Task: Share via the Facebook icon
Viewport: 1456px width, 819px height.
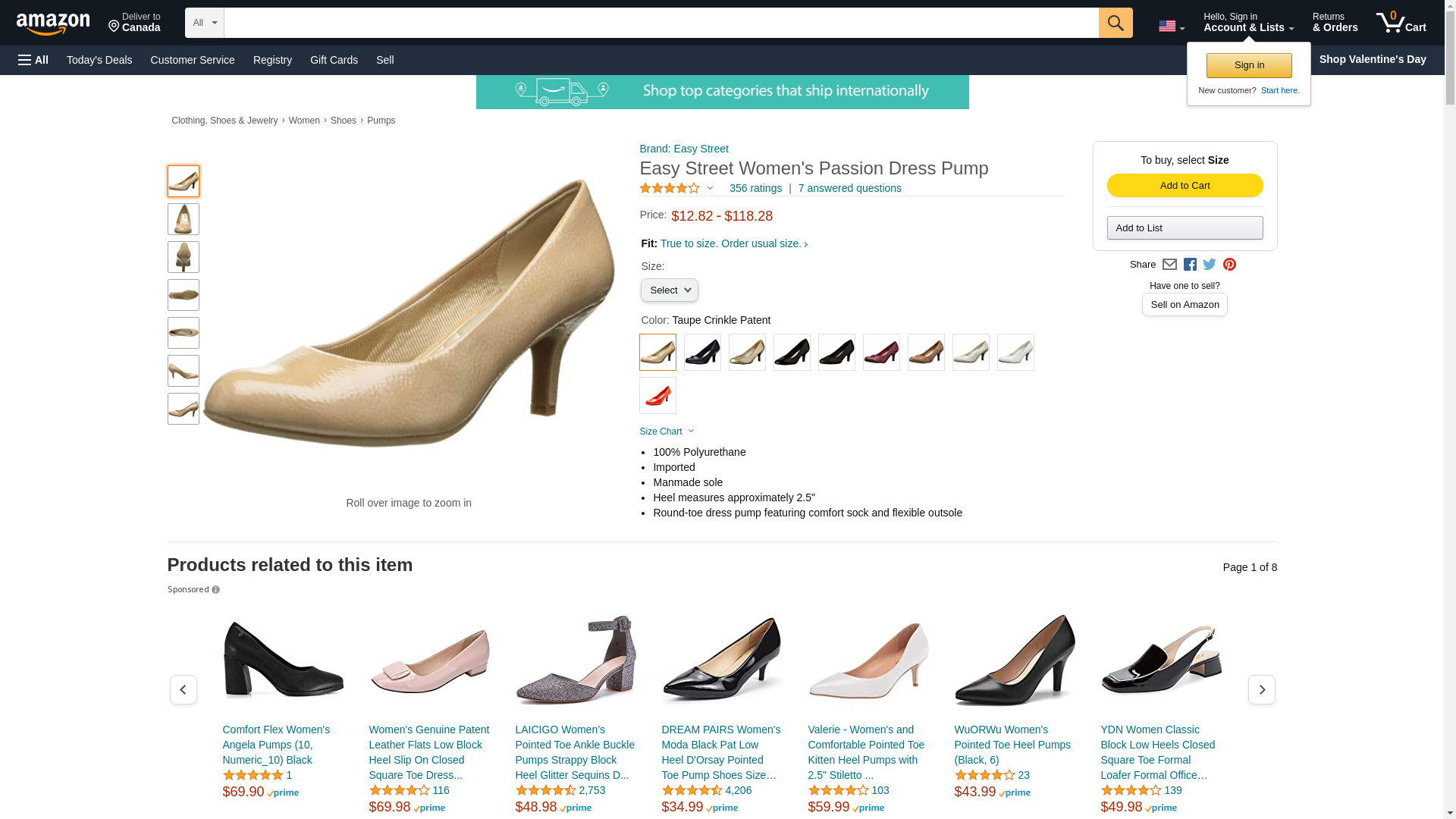Action: (1190, 265)
